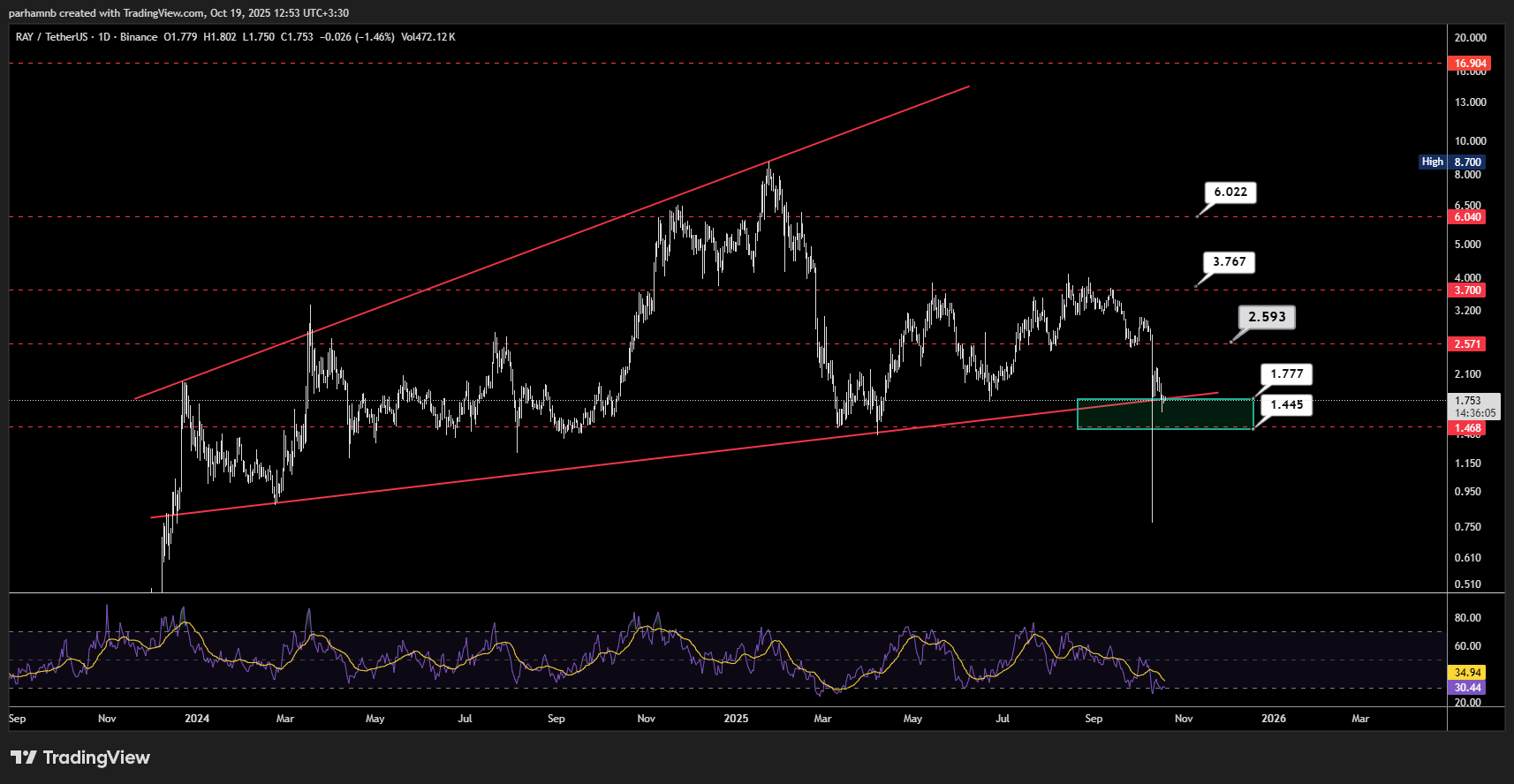Click the red 16.904 price axis tag
Screen dimensions: 1514x784
(1470, 64)
